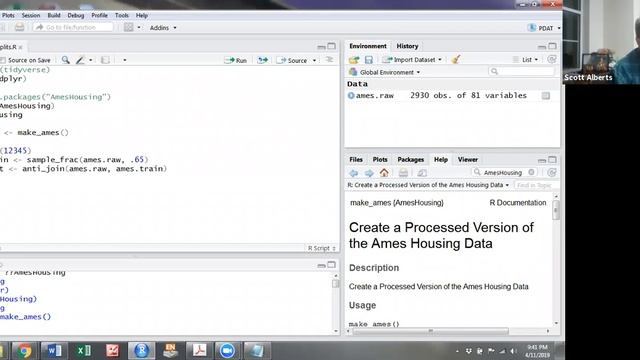Click the save workspace floppy icon

coord(369,60)
